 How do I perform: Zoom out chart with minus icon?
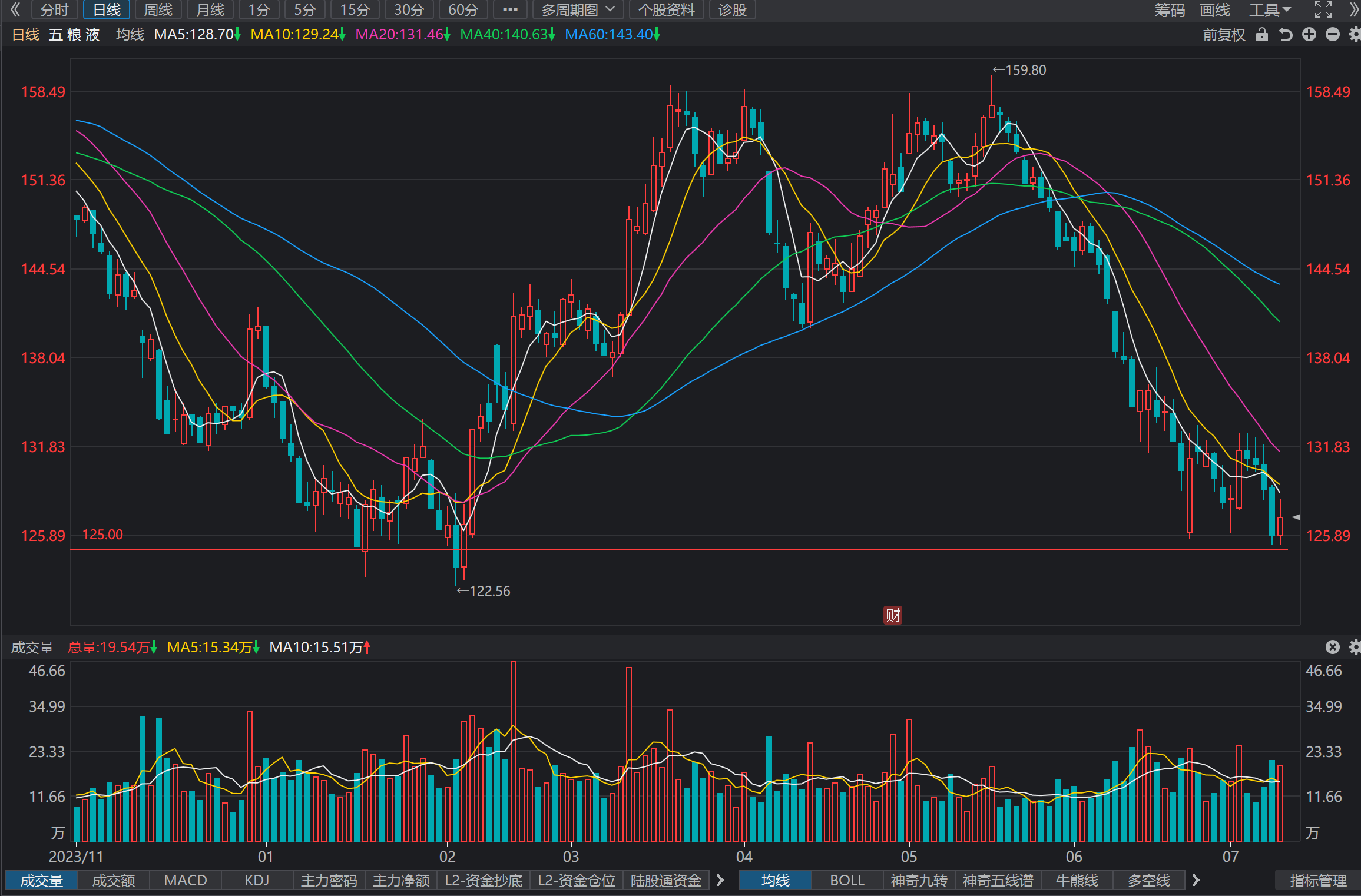point(1333,35)
